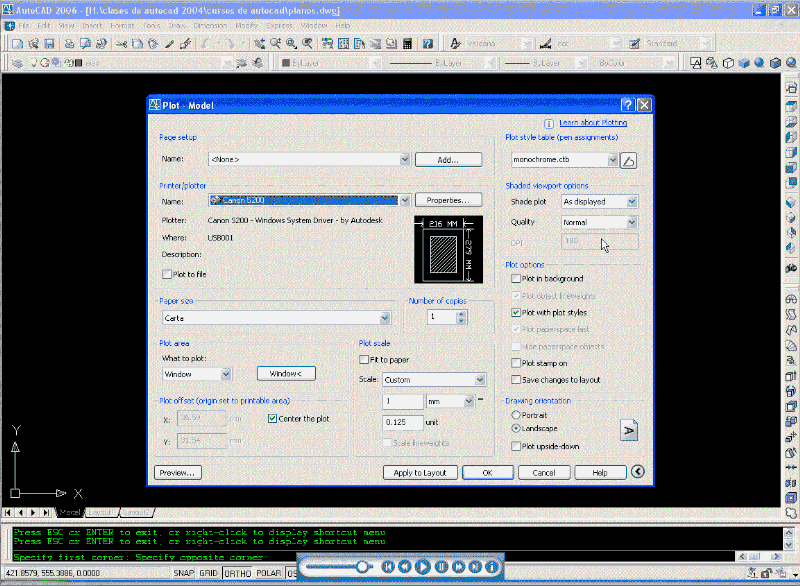This screenshot has width=800, height=586.
Task: Uncheck the Center the plot checkbox
Action: [x=272, y=419]
